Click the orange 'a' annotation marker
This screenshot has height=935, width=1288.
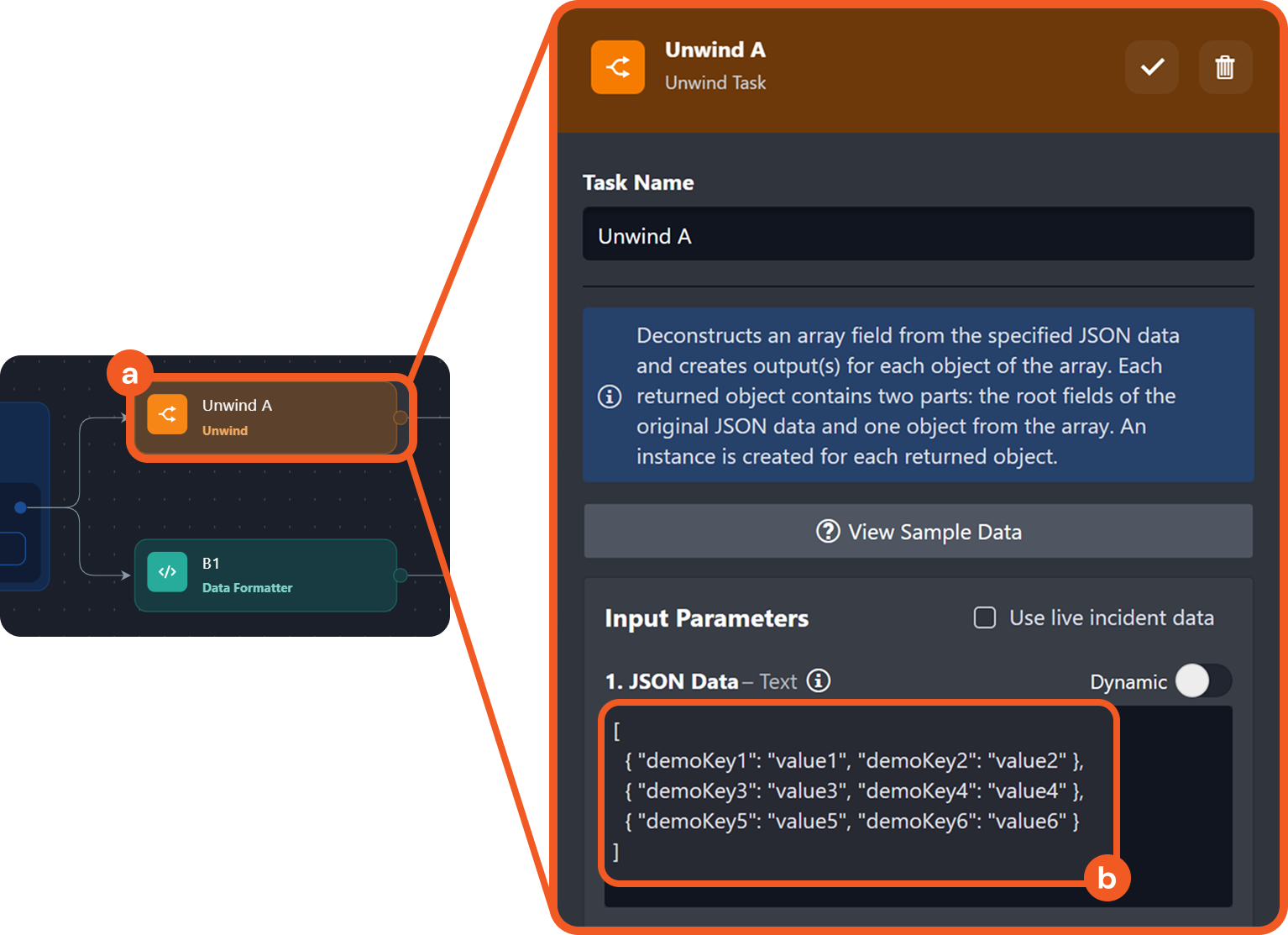point(129,373)
